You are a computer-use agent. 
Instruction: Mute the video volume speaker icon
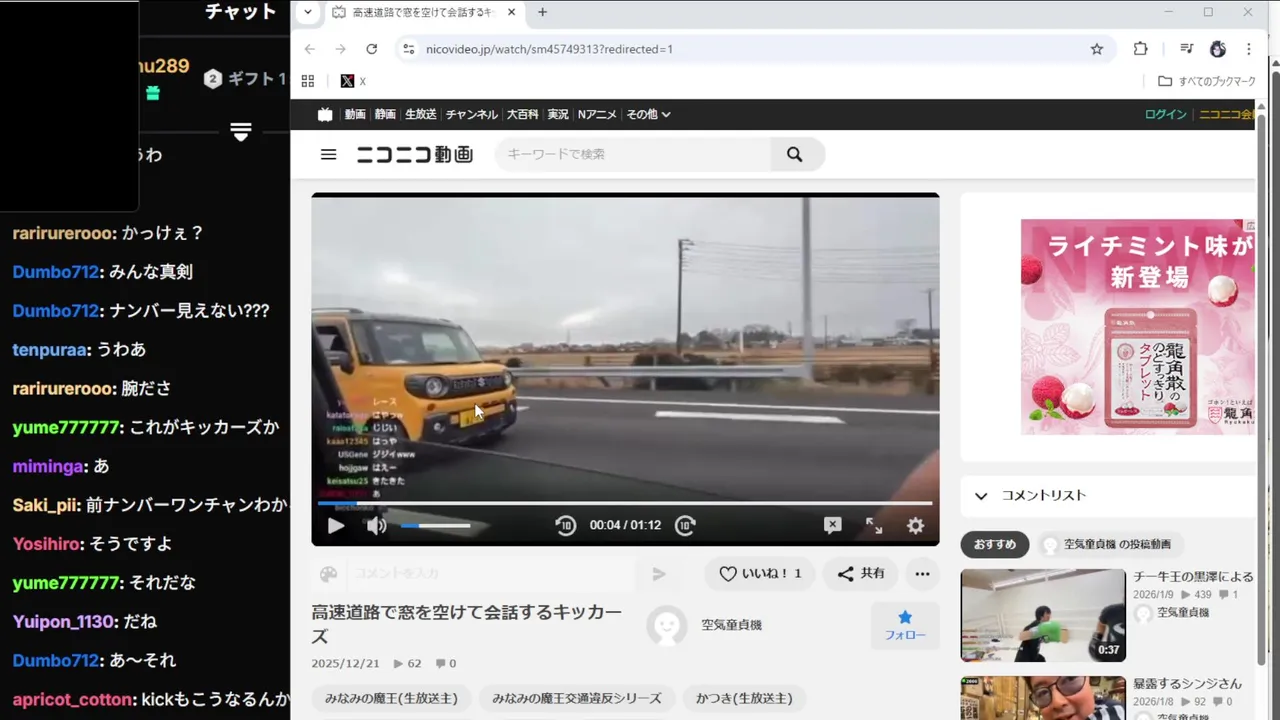point(376,525)
